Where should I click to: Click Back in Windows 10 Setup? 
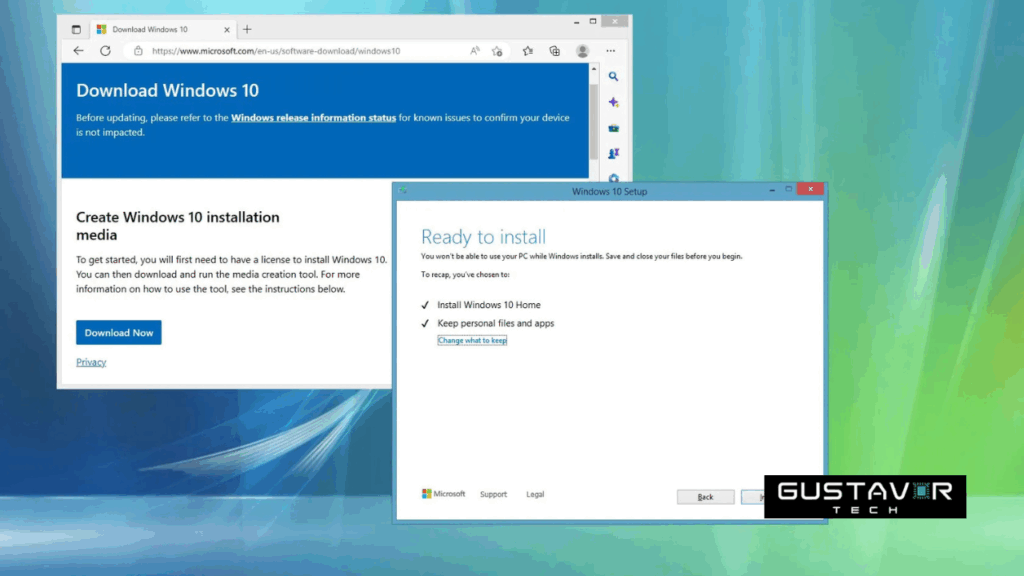point(705,497)
